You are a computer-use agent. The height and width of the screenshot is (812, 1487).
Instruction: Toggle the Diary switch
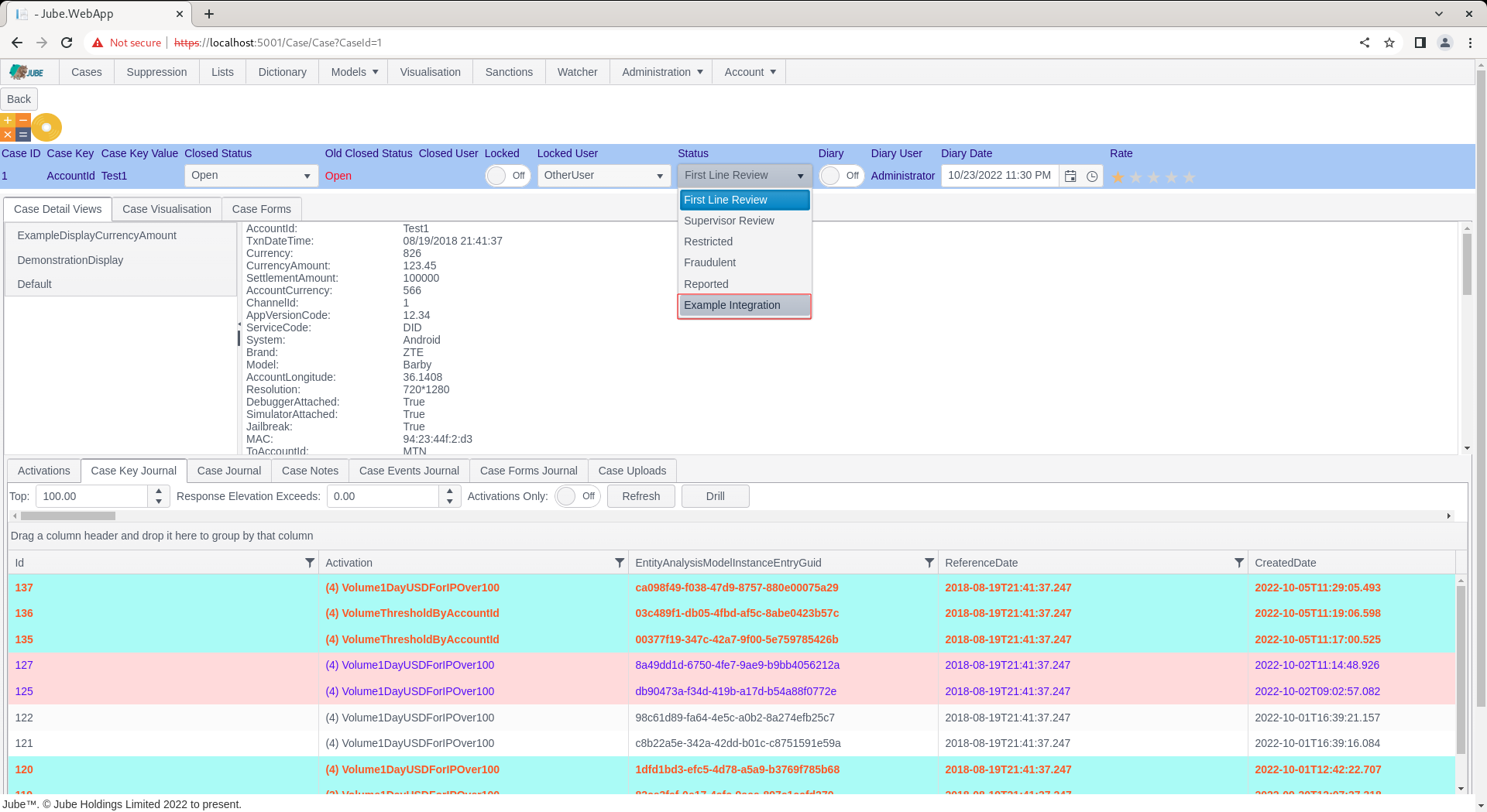point(841,176)
